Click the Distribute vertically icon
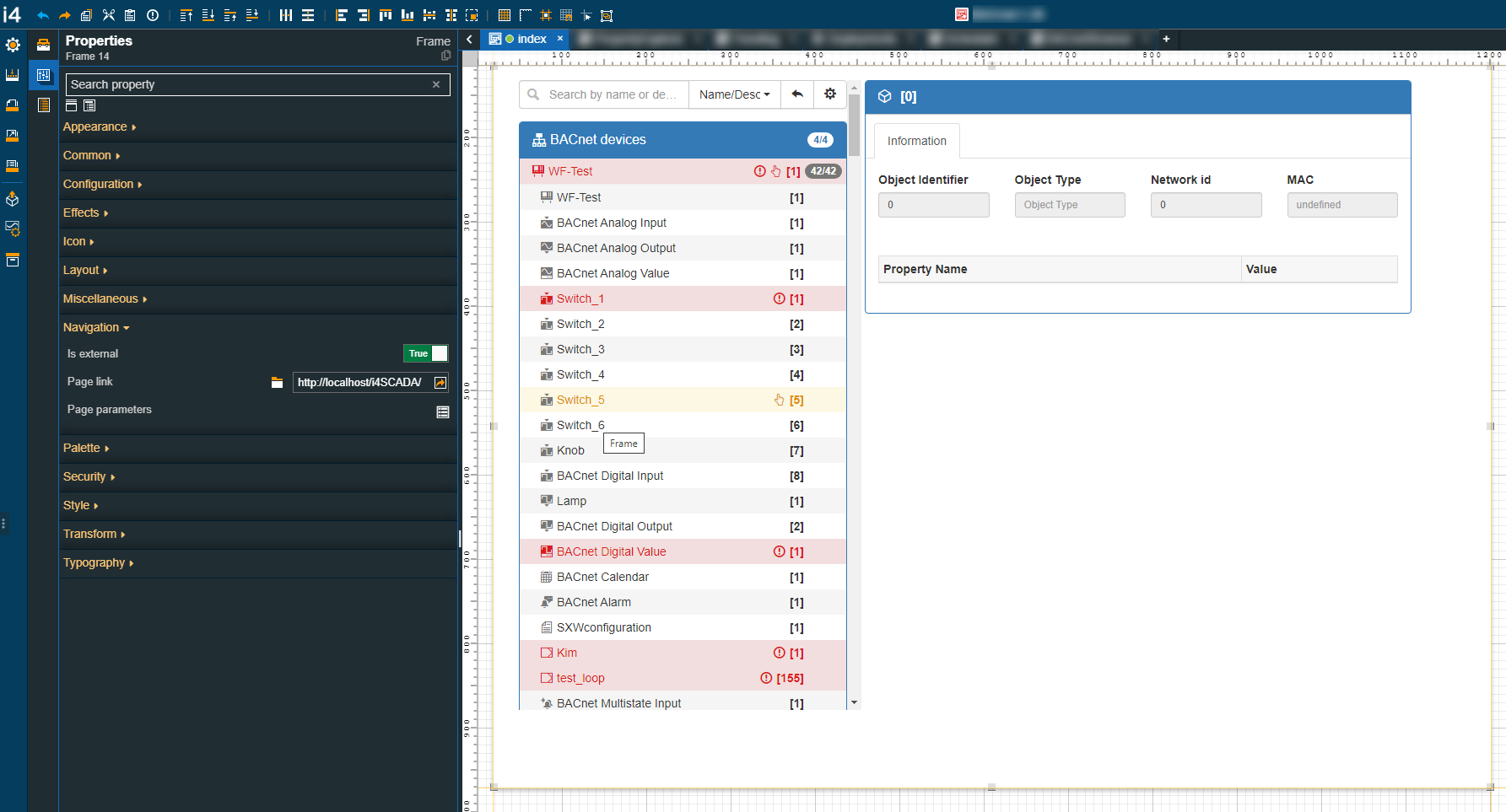 [308, 15]
